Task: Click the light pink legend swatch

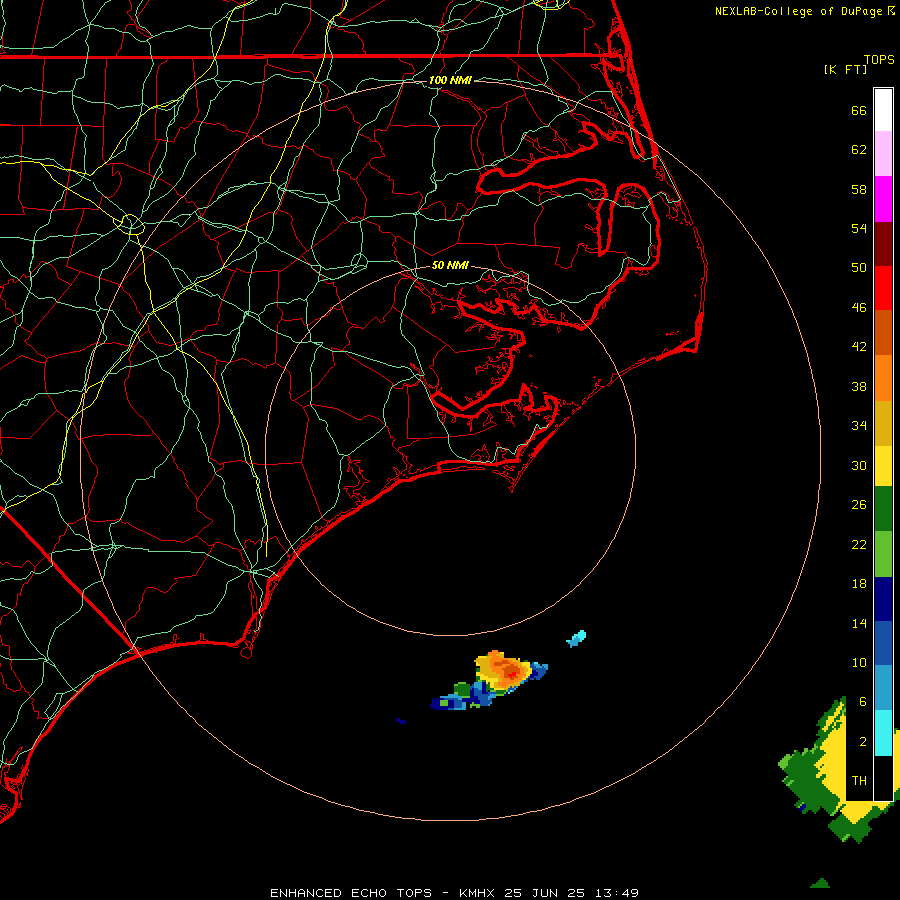Action: (883, 154)
